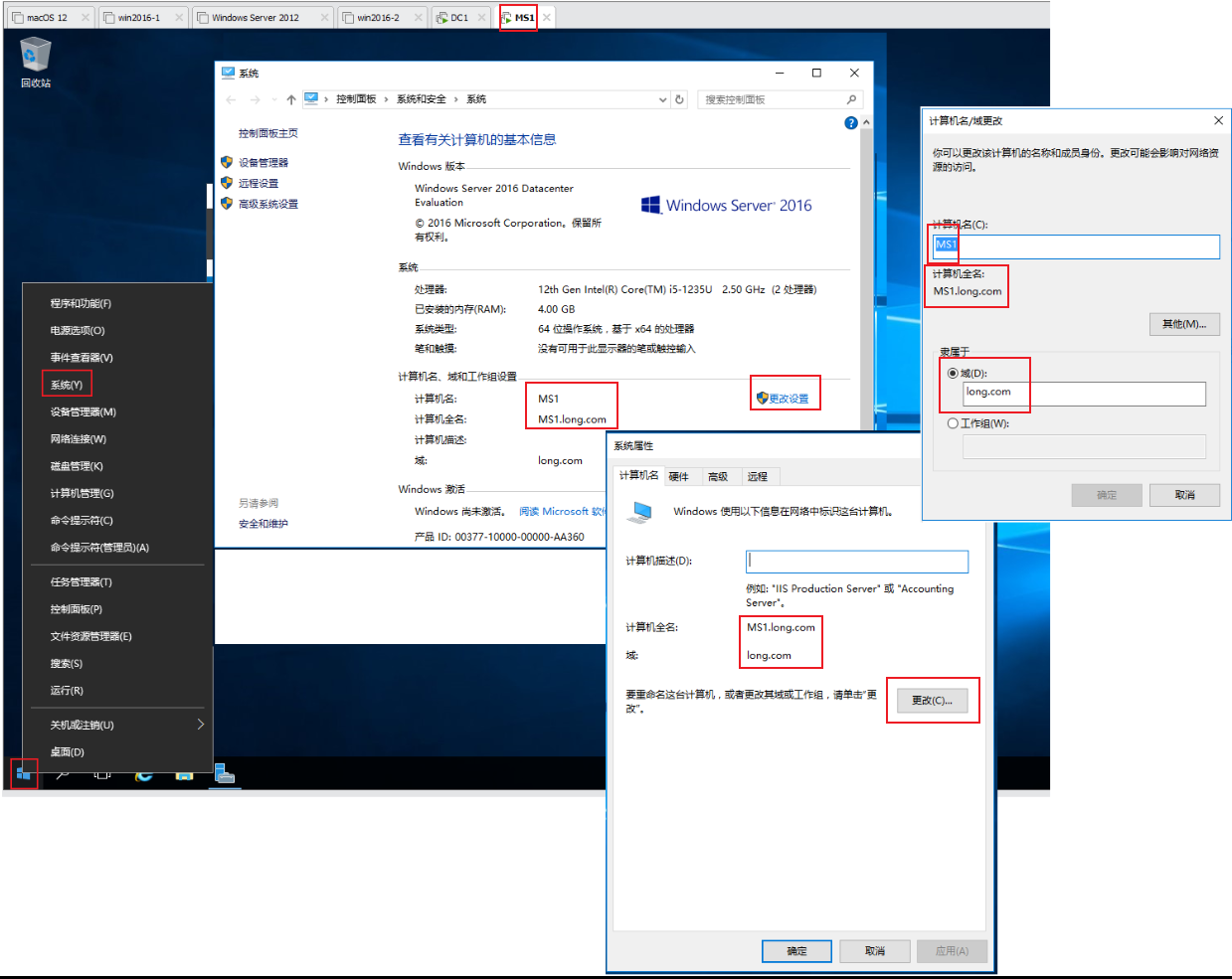Open recent locations dropdown beside forward arrow
The image size is (1232, 979).
274,99
